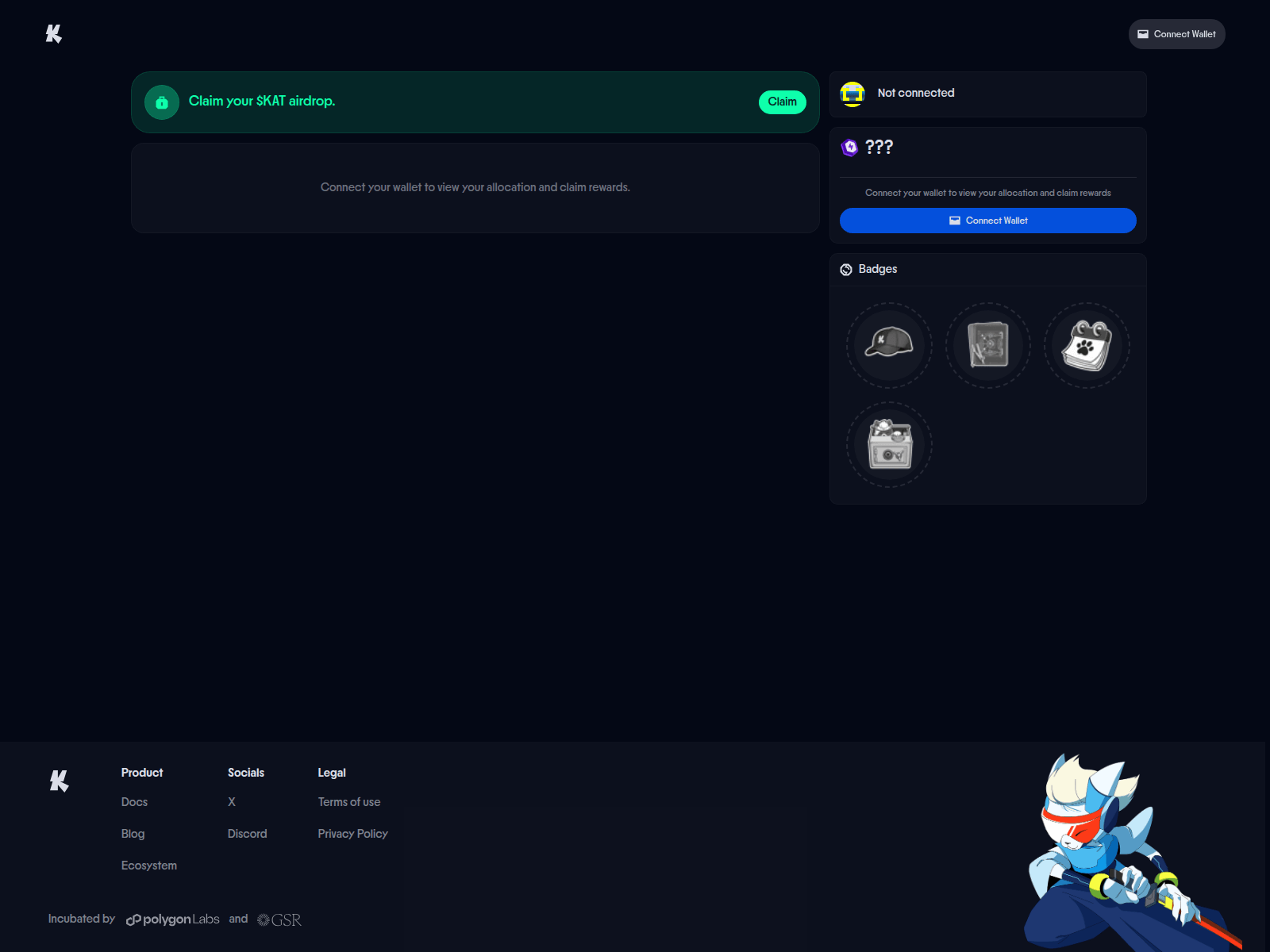
Task: Click the 'Incubated by' text
Action: (82, 919)
